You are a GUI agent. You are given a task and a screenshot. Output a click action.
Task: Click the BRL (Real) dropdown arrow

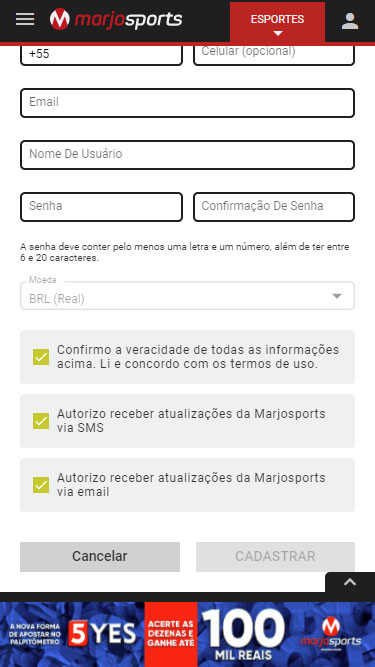[x=337, y=296]
